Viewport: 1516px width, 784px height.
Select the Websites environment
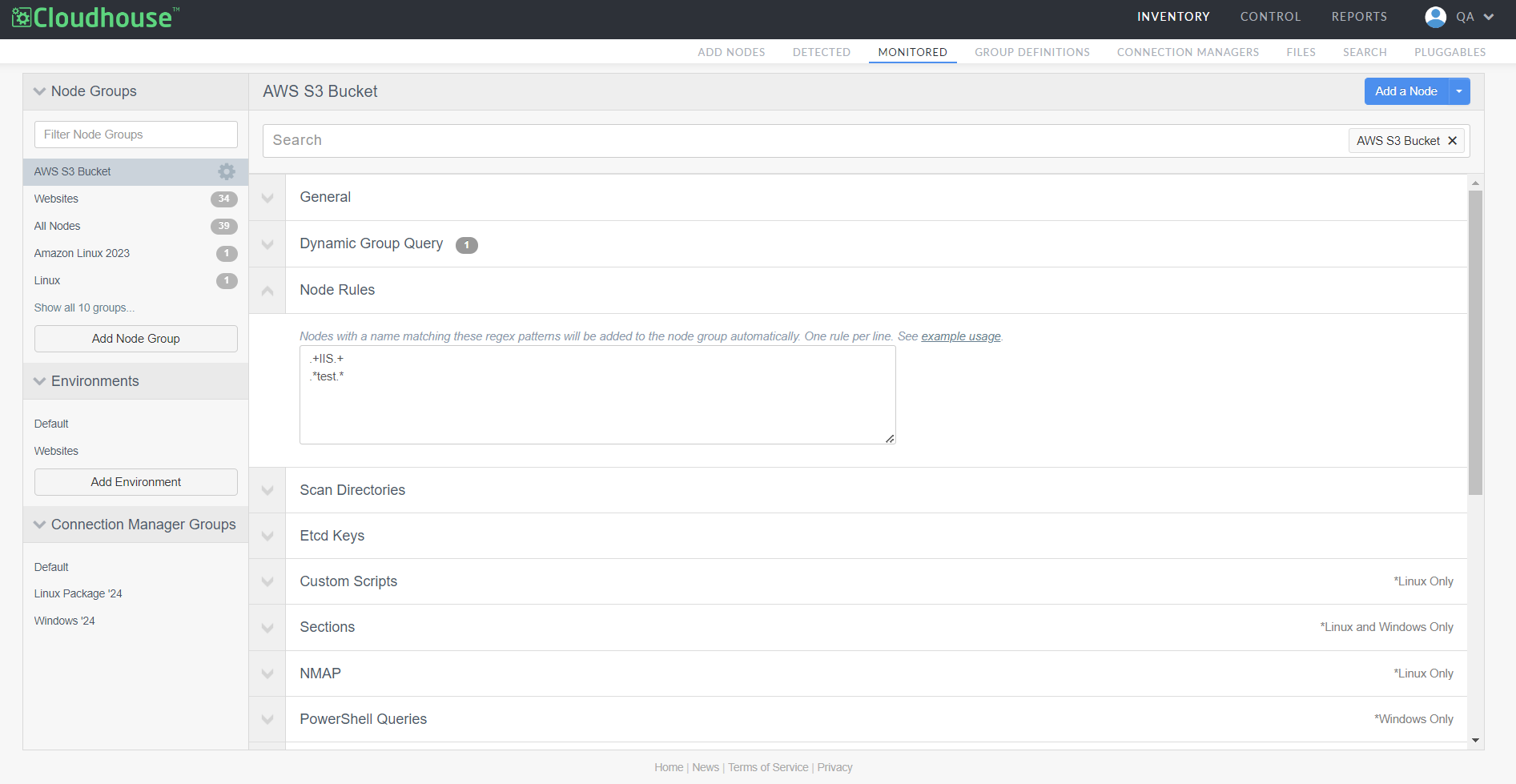tap(56, 451)
